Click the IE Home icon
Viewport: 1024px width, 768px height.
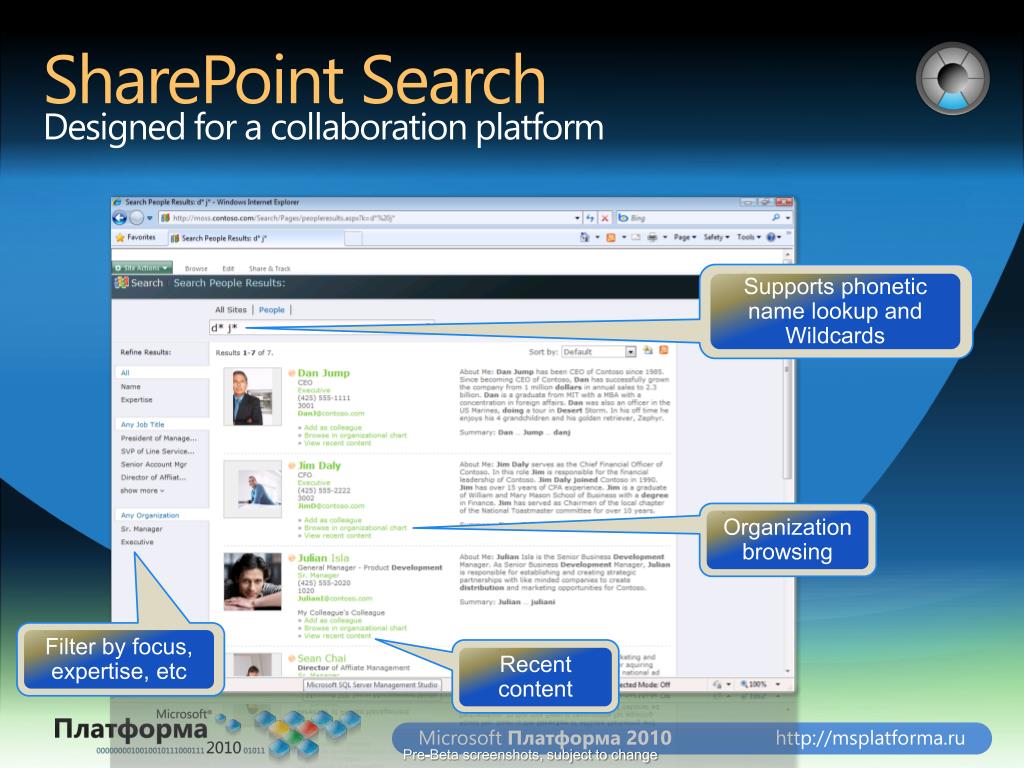(x=584, y=238)
